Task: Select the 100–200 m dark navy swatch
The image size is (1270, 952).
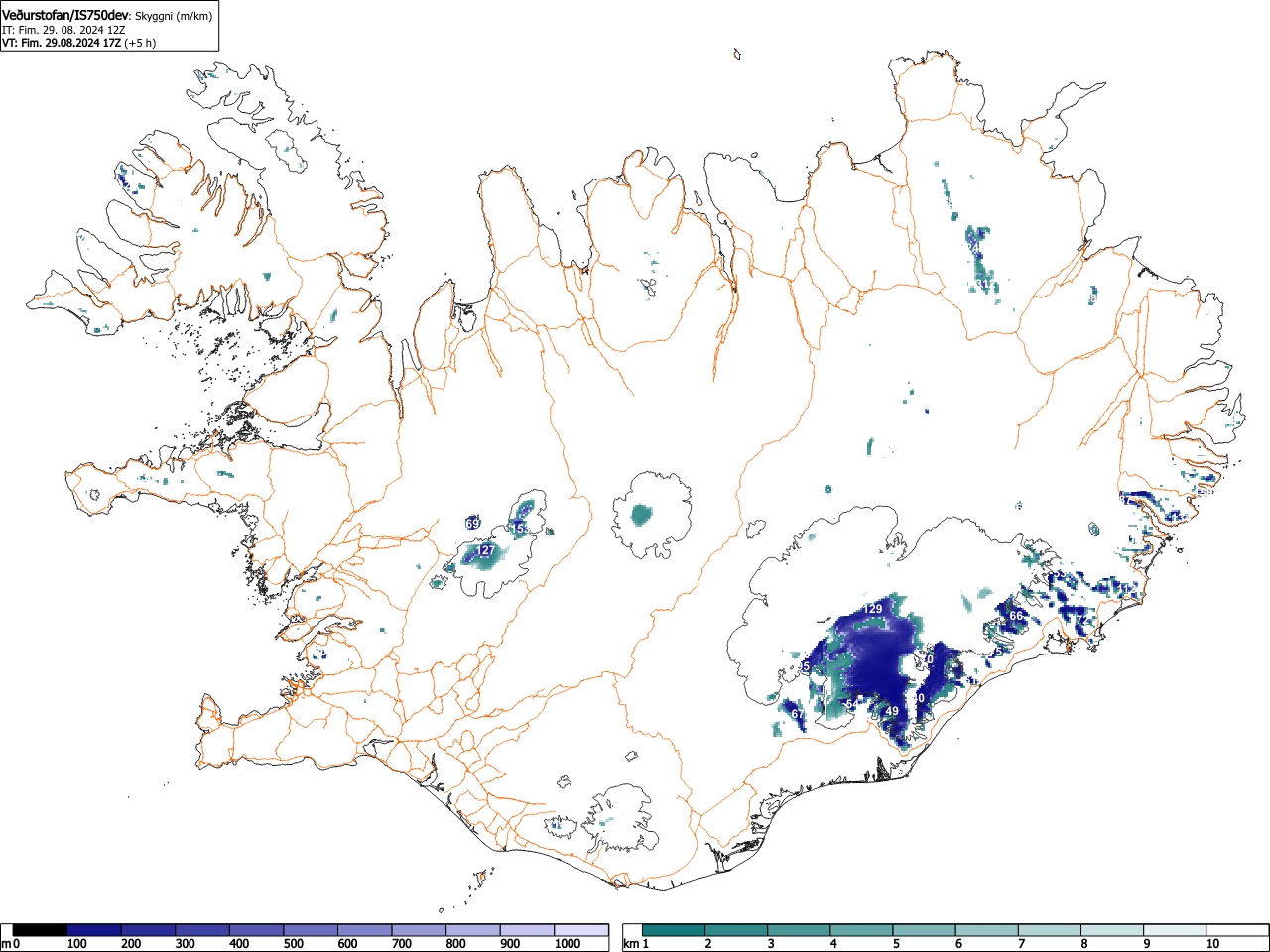Action: click(94, 930)
